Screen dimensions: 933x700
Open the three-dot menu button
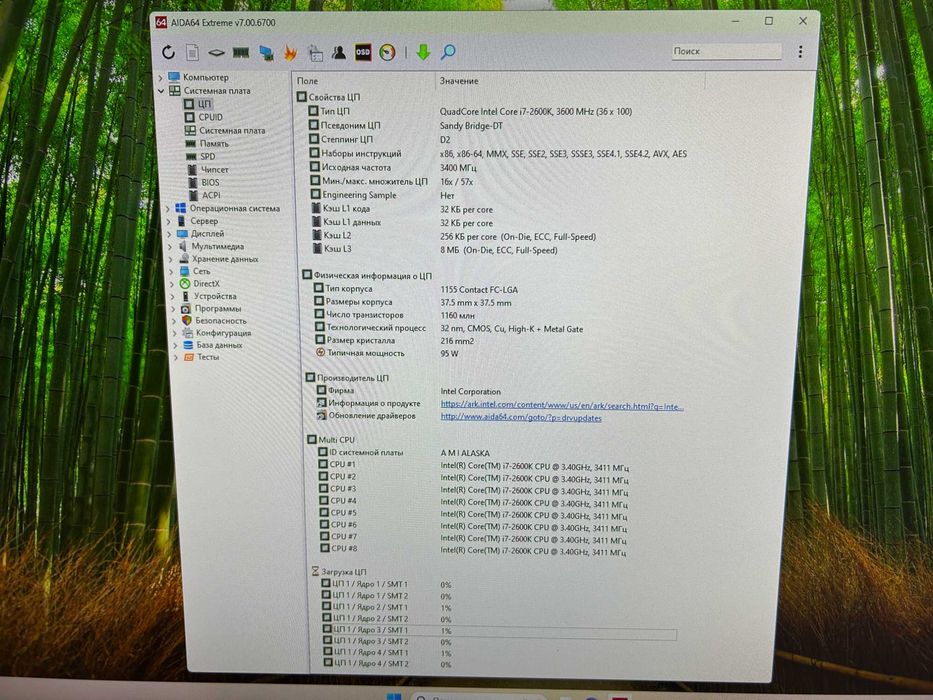point(800,52)
